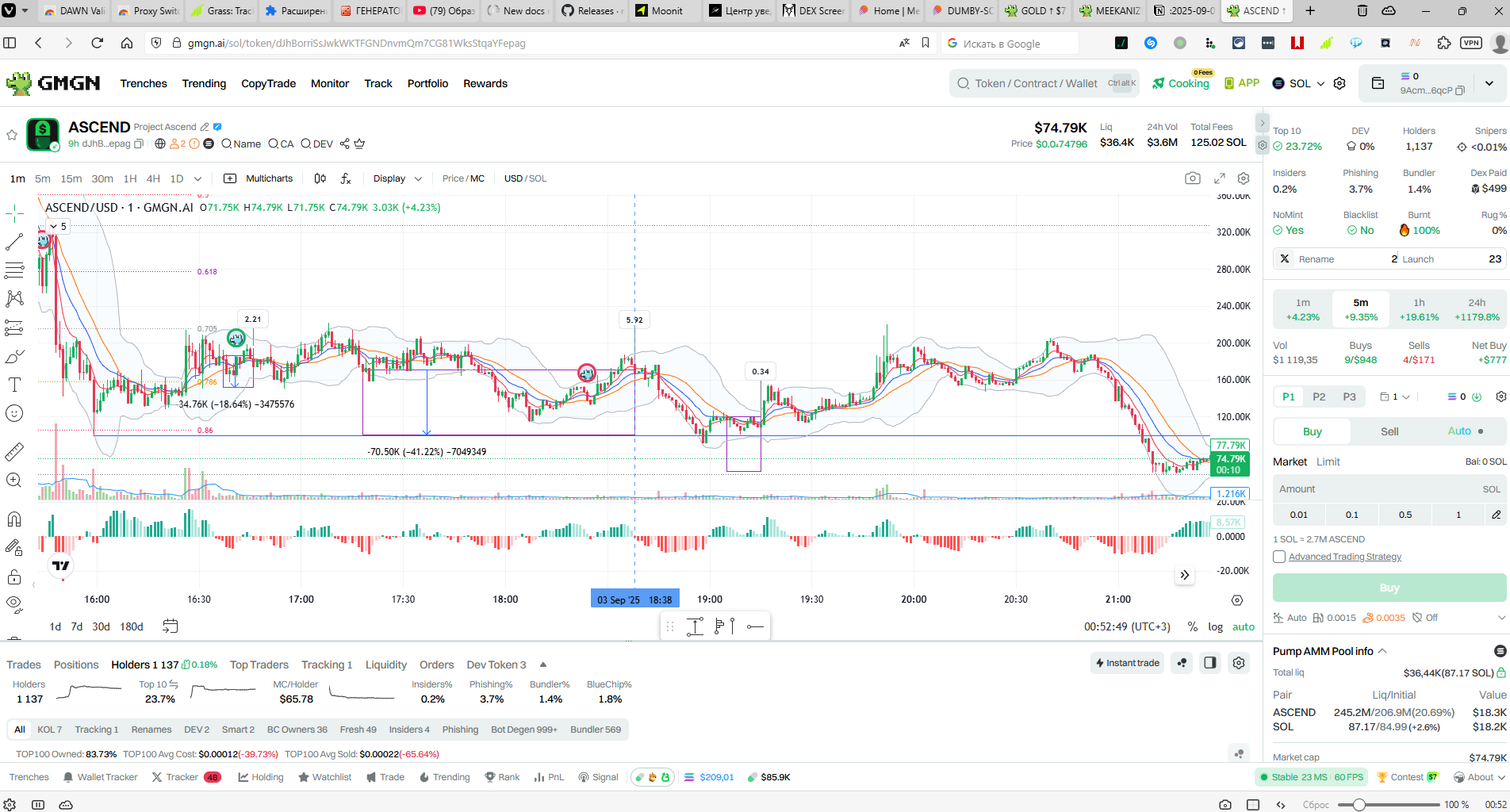Enable Advanced Trading Strategy checkbox
Viewport: 1510px width, 812px height.
[1279, 557]
